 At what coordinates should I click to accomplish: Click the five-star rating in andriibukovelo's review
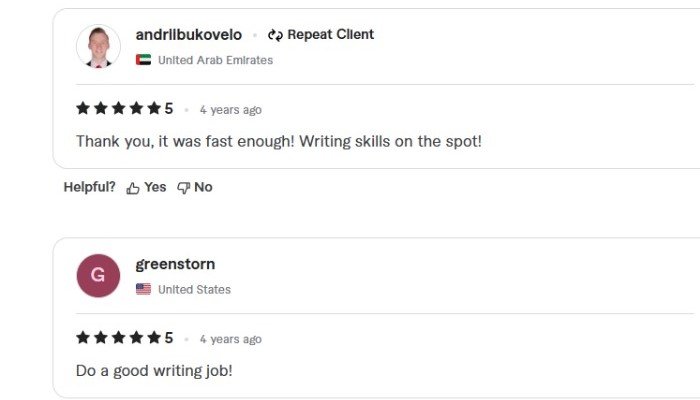tap(118, 109)
